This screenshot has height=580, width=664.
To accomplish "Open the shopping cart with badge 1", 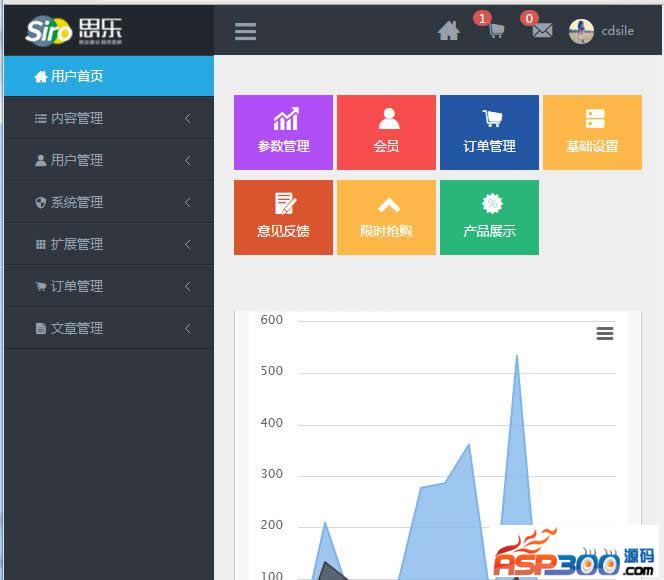I will click(x=497, y=30).
